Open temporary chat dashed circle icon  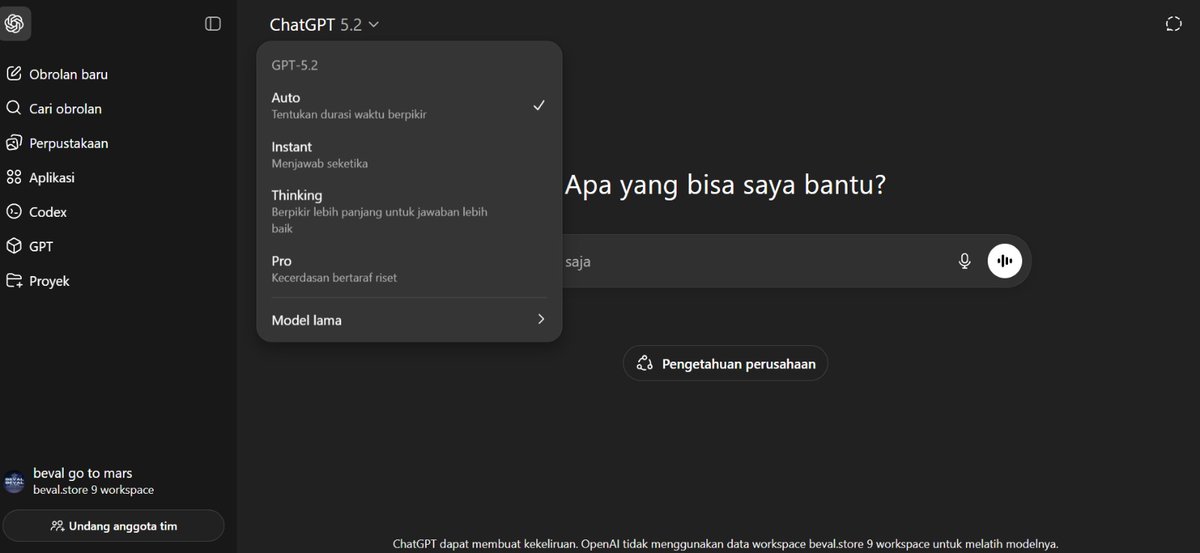[1174, 24]
